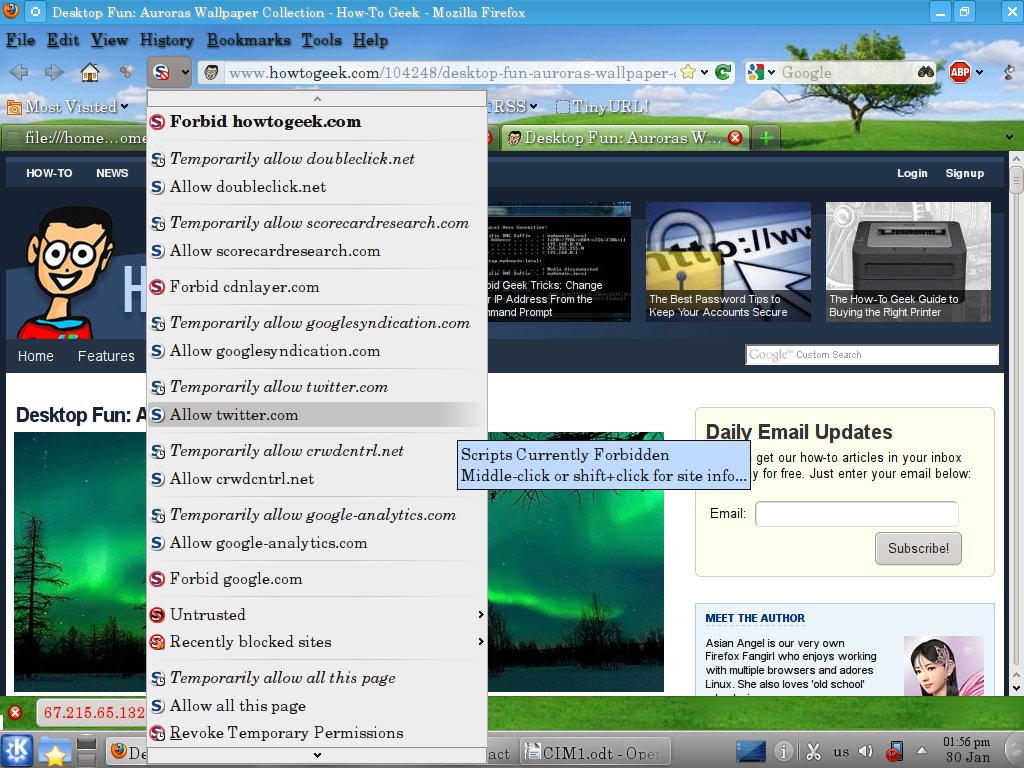Select Allow doubleclick.net
The width and height of the screenshot is (1024, 768).
pyautogui.click(x=317, y=187)
